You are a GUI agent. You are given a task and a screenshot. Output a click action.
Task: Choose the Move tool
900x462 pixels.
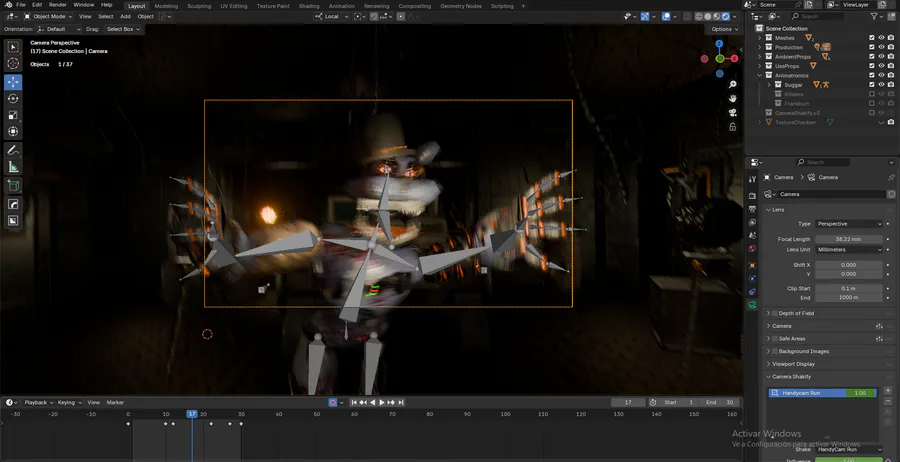coord(13,82)
